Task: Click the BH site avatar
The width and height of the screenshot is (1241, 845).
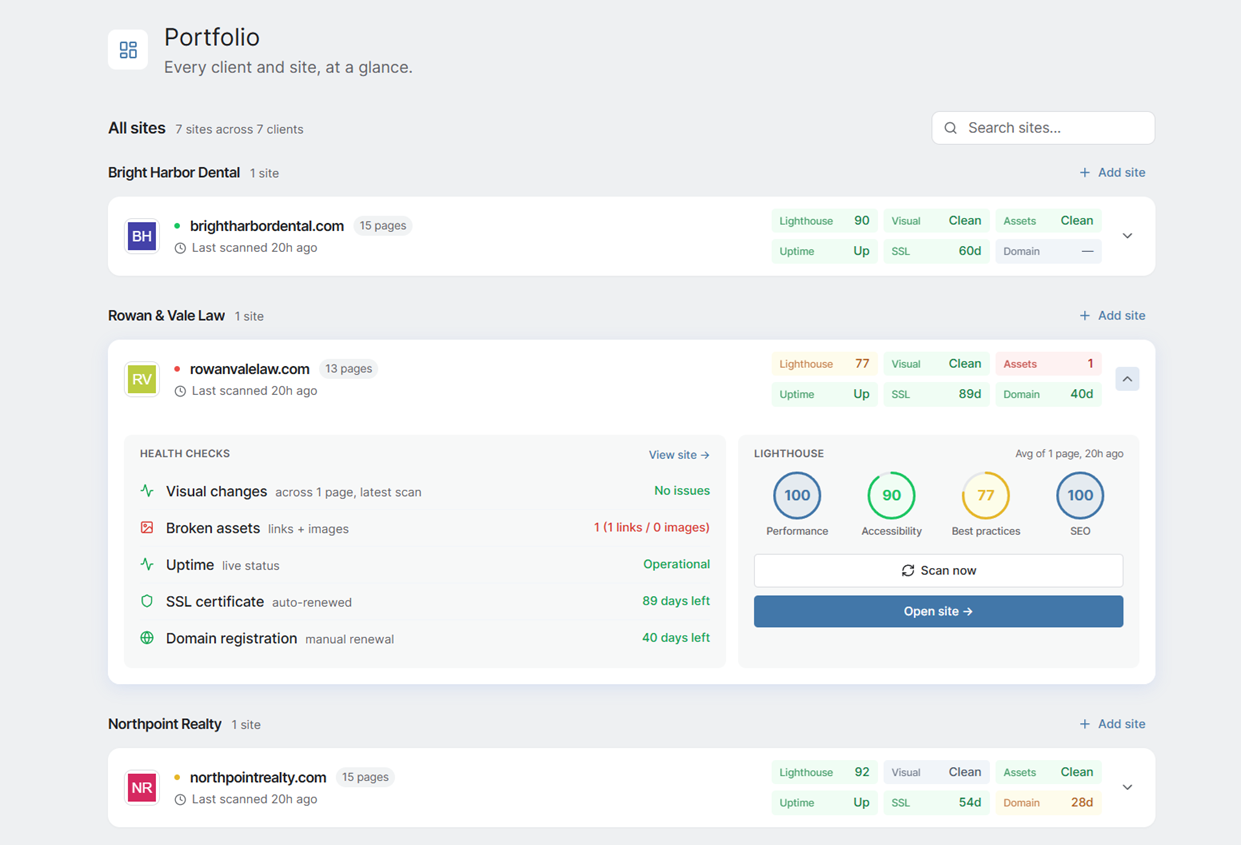Action: point(142,236)
